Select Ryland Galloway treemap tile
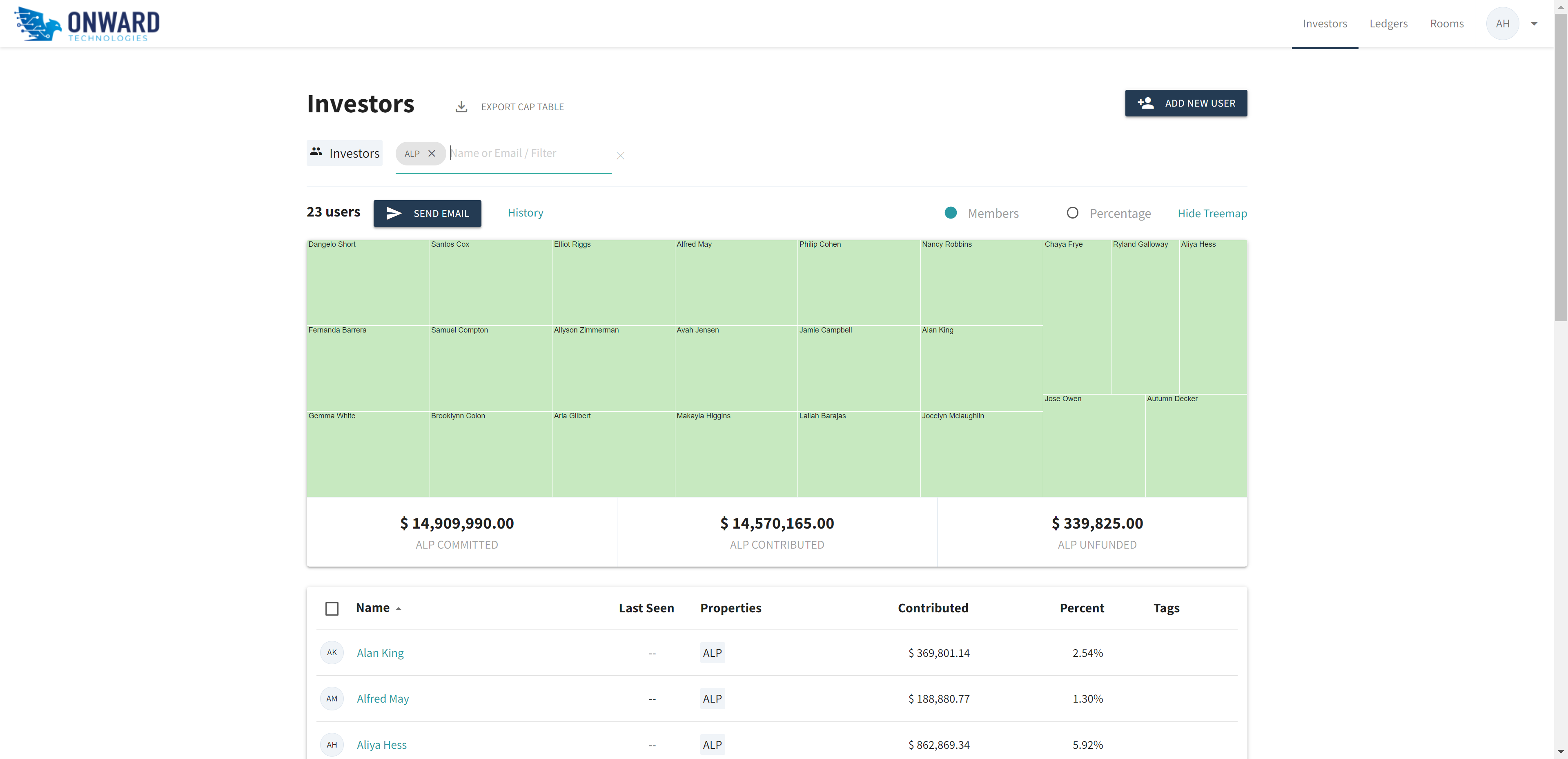 (1145, 317)
